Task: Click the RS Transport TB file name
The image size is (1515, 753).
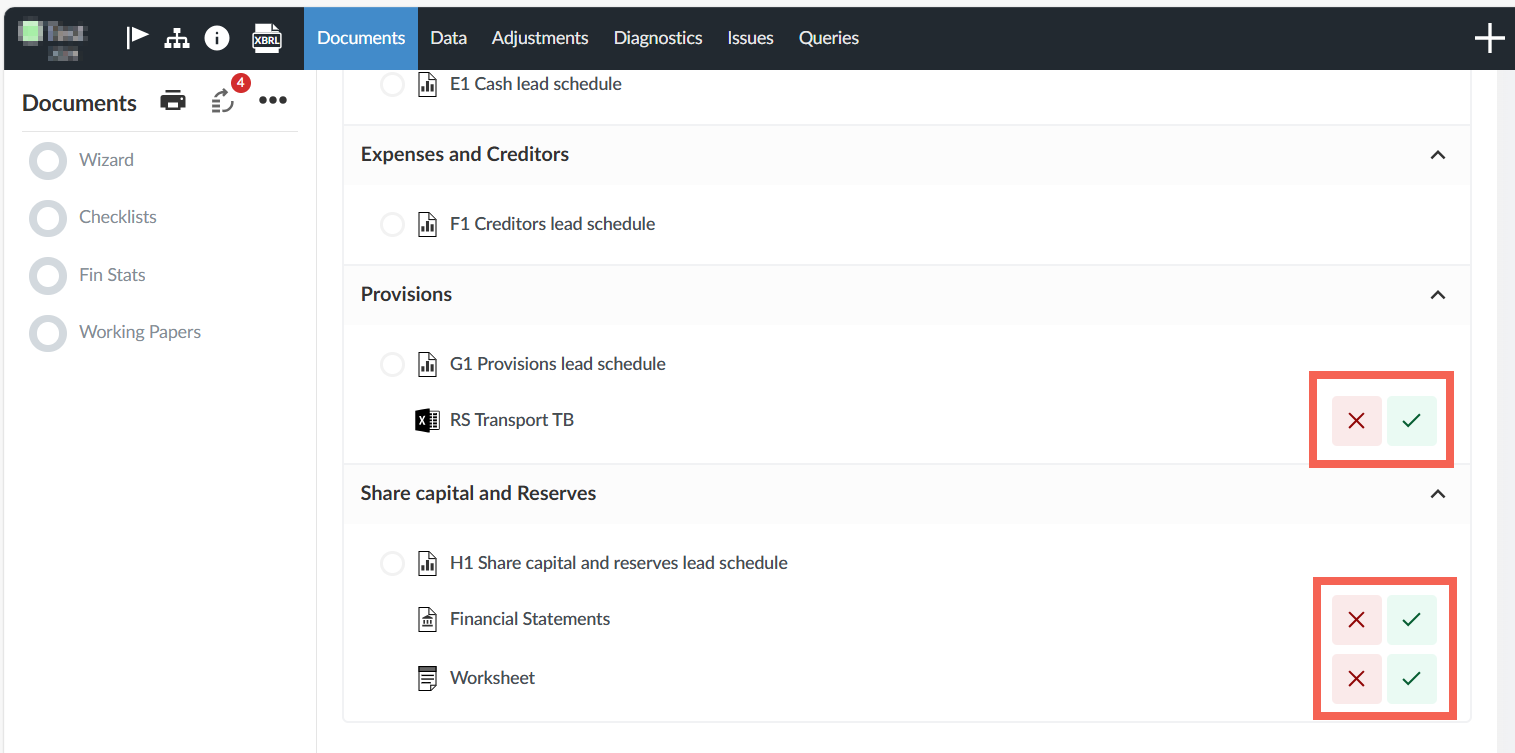Action: [x=512, y=420]
